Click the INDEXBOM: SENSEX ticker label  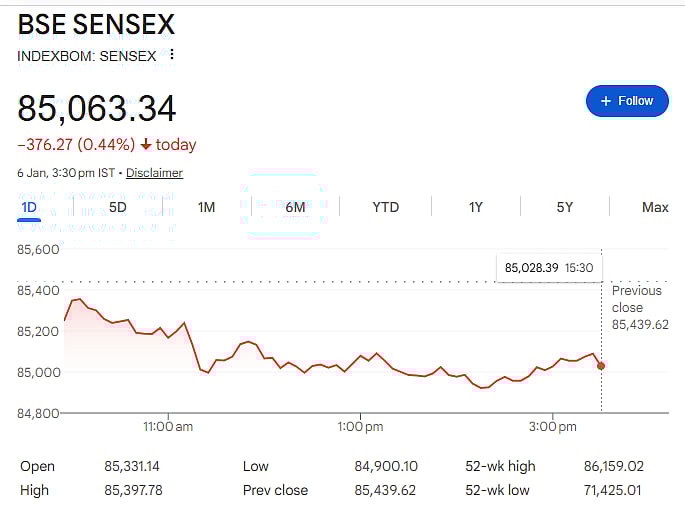click(87, 56)
